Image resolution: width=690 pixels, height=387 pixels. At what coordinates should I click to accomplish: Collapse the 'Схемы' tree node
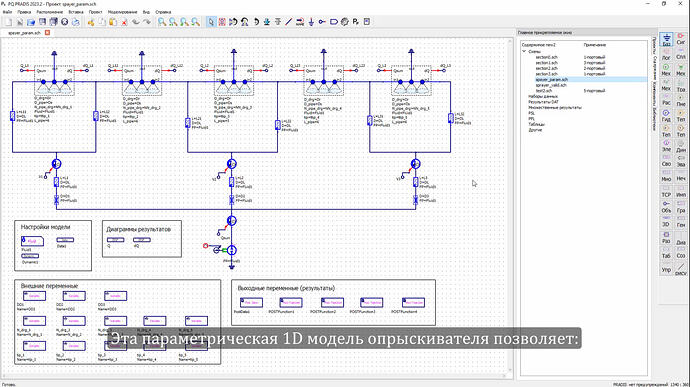point(524,52)
